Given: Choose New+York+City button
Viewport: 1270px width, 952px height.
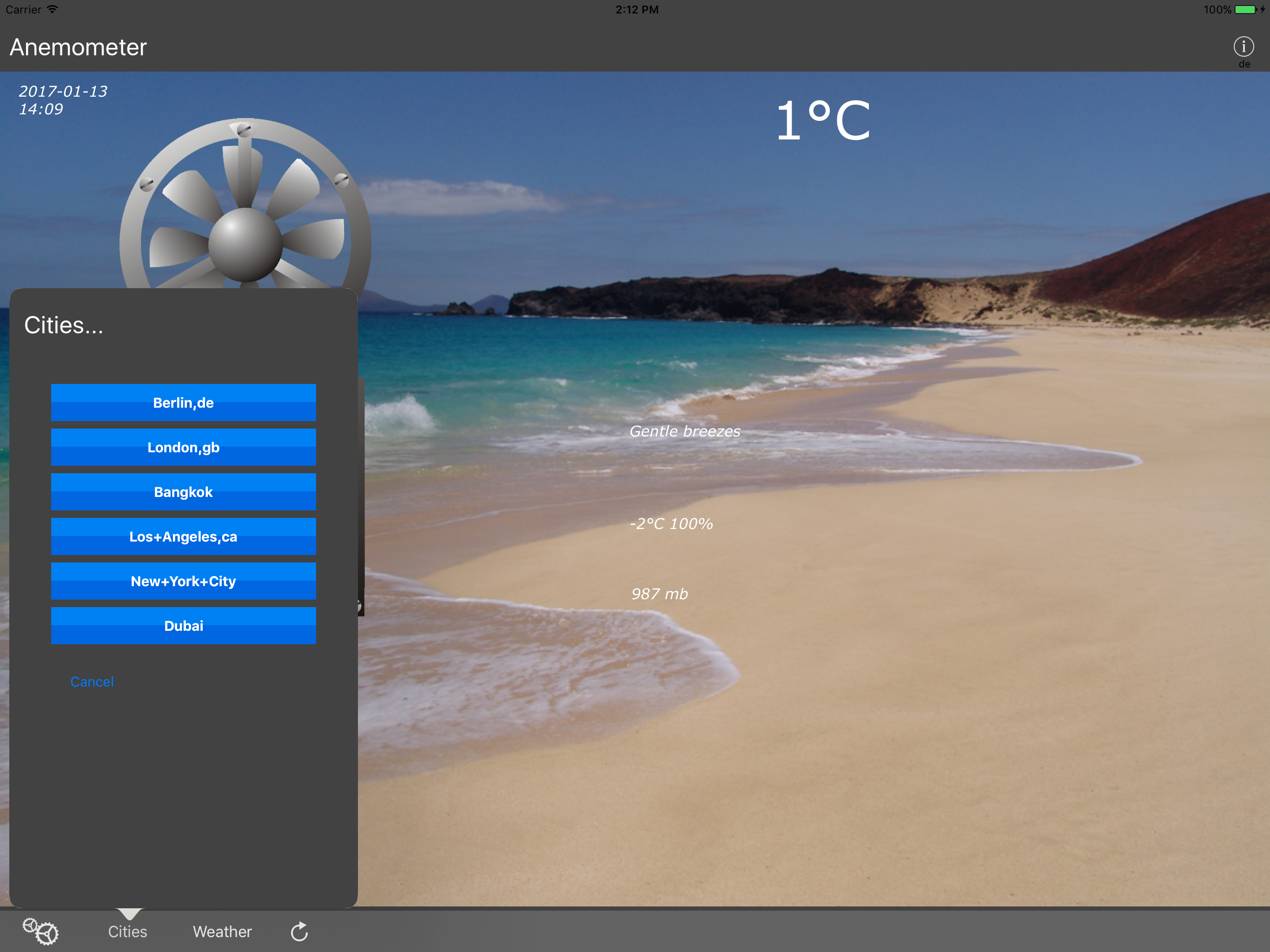Looking at the screenshot, I should tap(183, 581).
